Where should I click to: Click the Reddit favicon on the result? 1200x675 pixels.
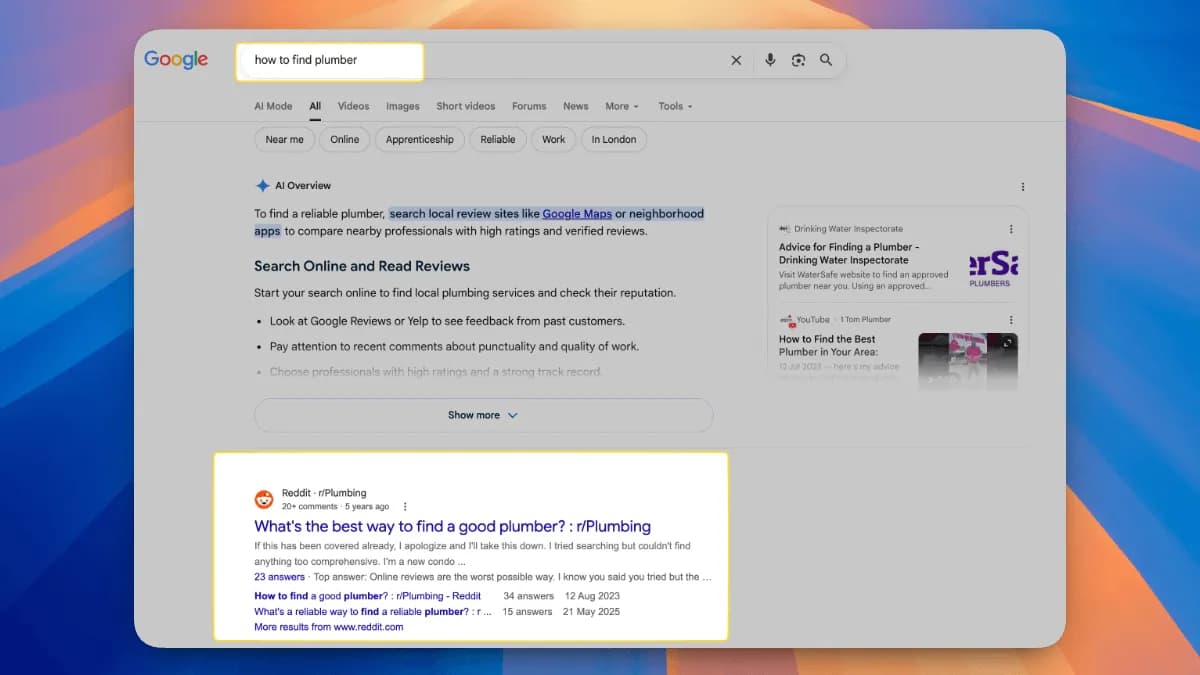(x=264, y=500)
